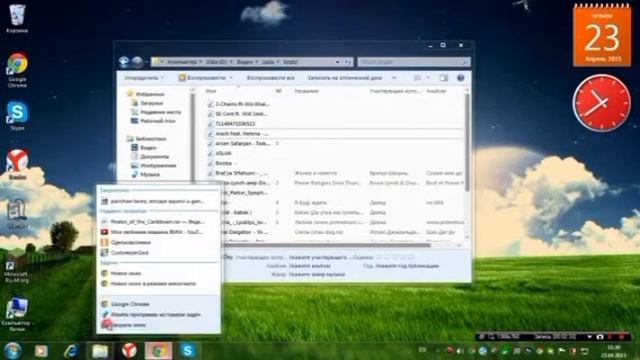Open the Skype desktop shortcut
This screenshot has height=360, width=640.
pyautogui.click(x=17, y=116)
